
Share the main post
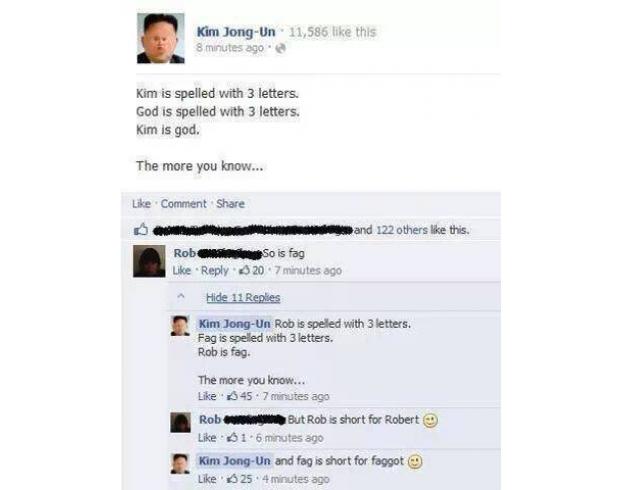coord(230,204)
